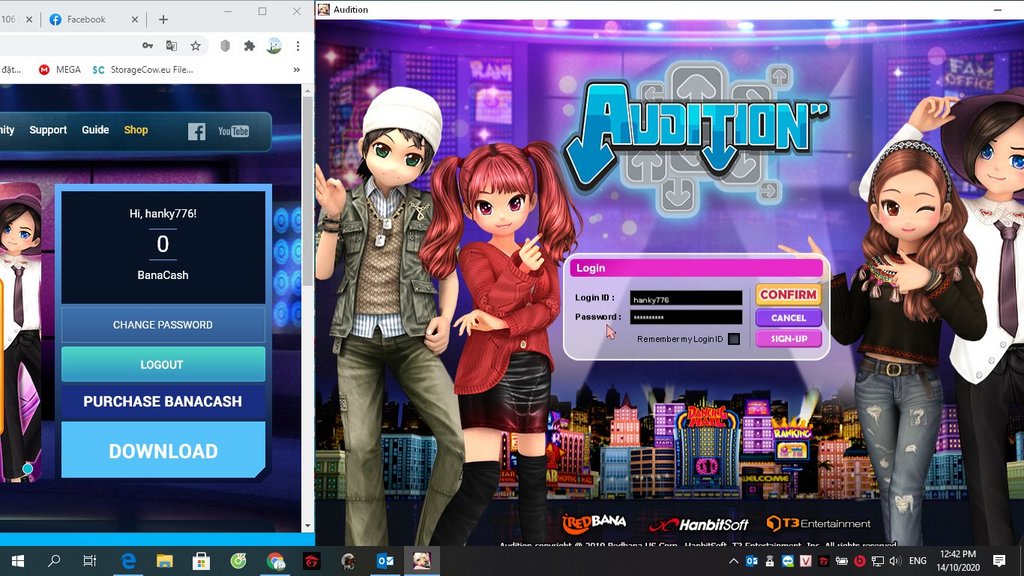Open Windows taskbar search

[54, 560]
